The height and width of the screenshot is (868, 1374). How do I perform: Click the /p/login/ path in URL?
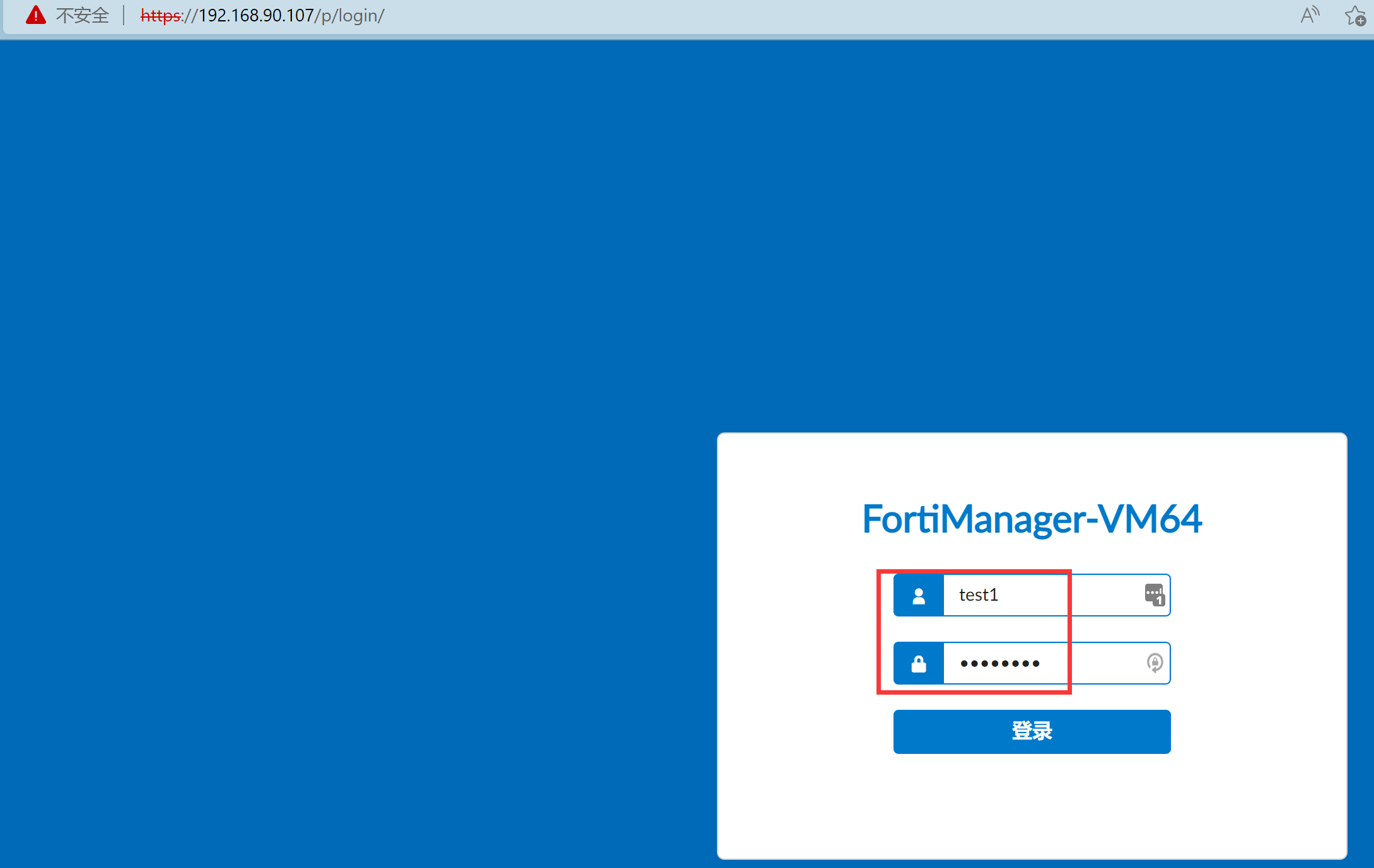click(349, 15)
